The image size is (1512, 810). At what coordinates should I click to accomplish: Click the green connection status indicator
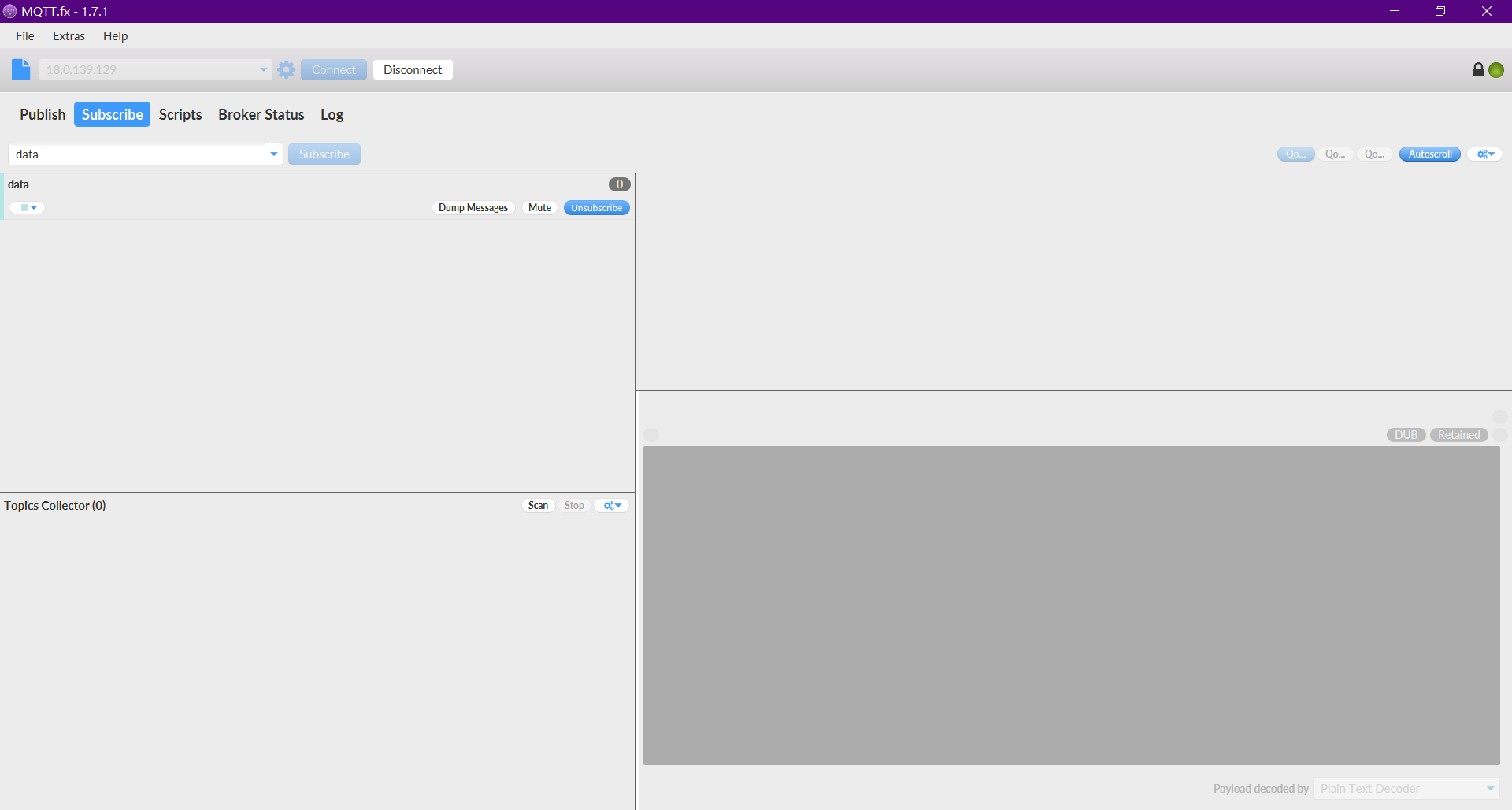tap(1496, 70)
